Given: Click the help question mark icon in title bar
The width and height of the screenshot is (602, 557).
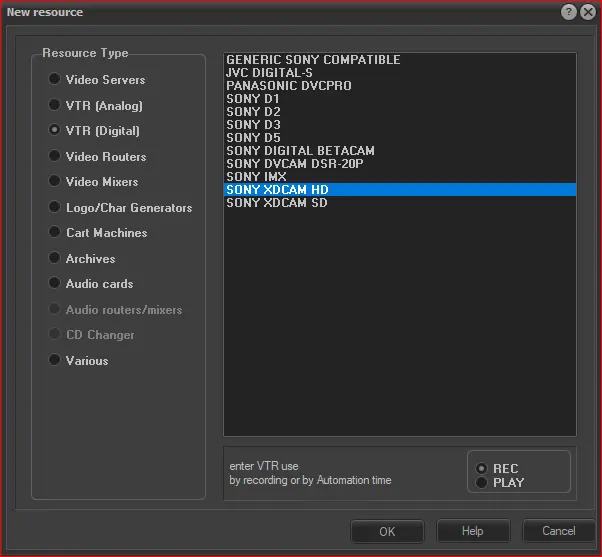Looking at the screenshot, I should 569,12.
